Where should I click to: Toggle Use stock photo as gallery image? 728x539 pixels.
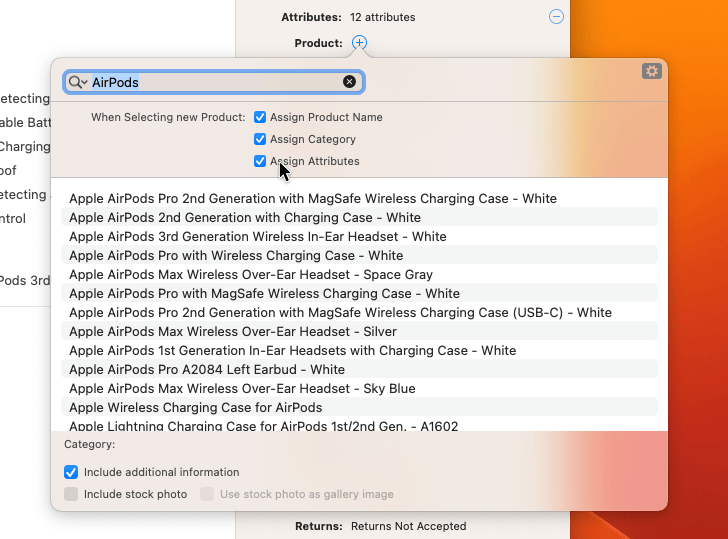point(207,494)
